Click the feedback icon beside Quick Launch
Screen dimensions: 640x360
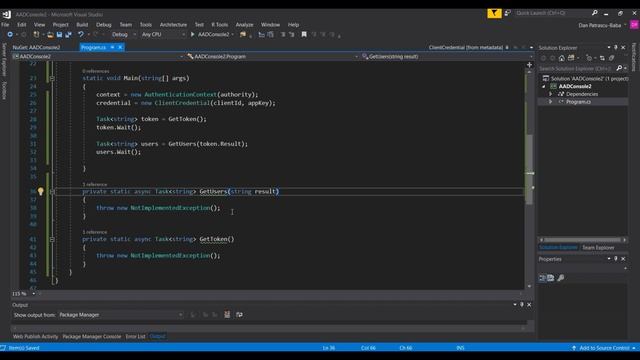[x=507, y=13]
